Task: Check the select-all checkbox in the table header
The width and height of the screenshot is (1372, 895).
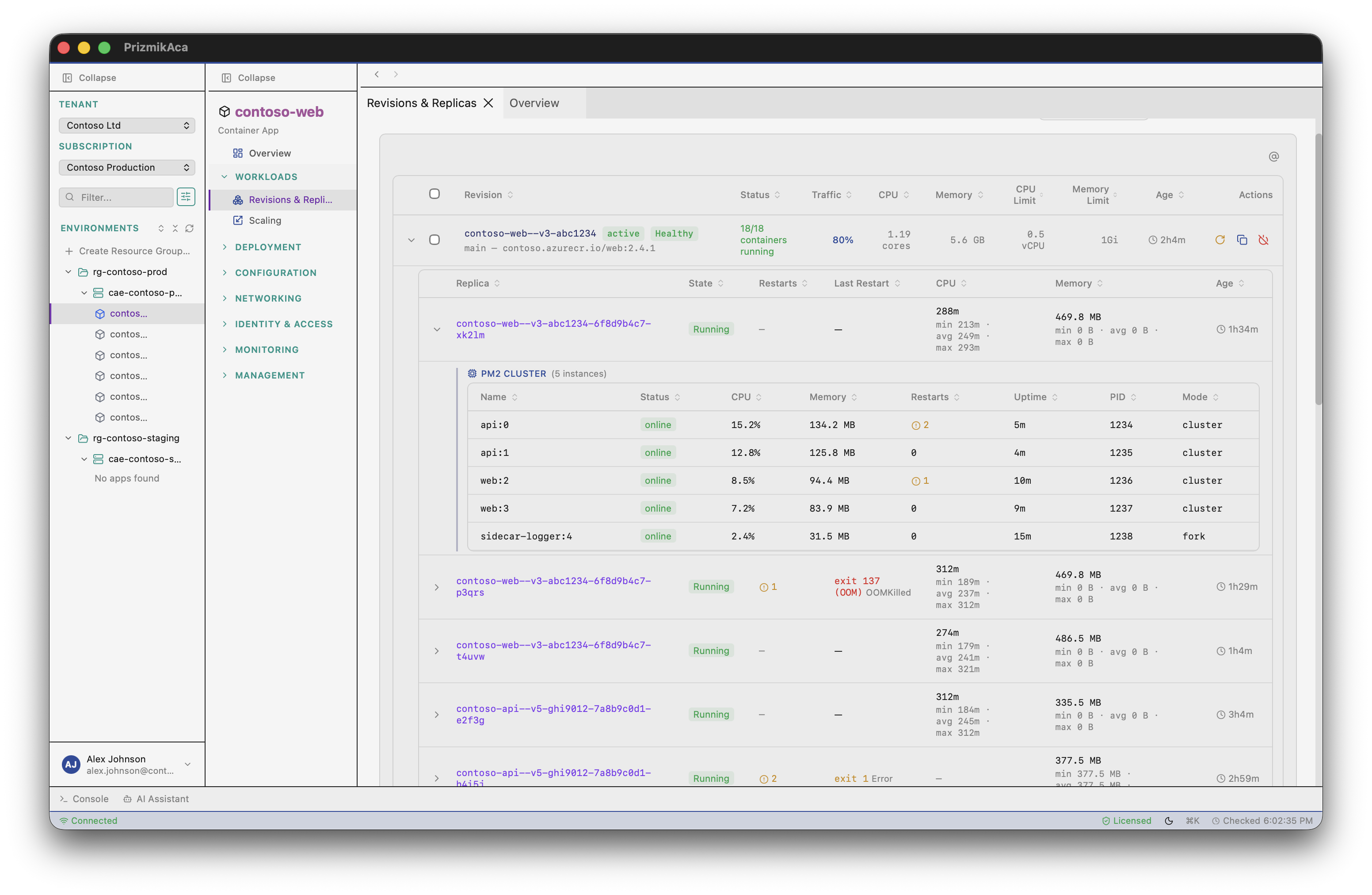Action: (434, 194)
